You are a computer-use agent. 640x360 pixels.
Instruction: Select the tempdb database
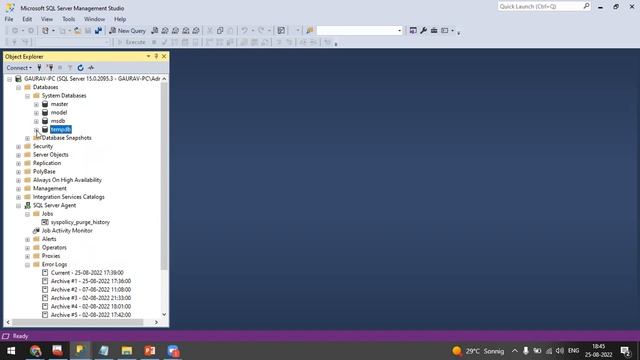click(61, 129)
